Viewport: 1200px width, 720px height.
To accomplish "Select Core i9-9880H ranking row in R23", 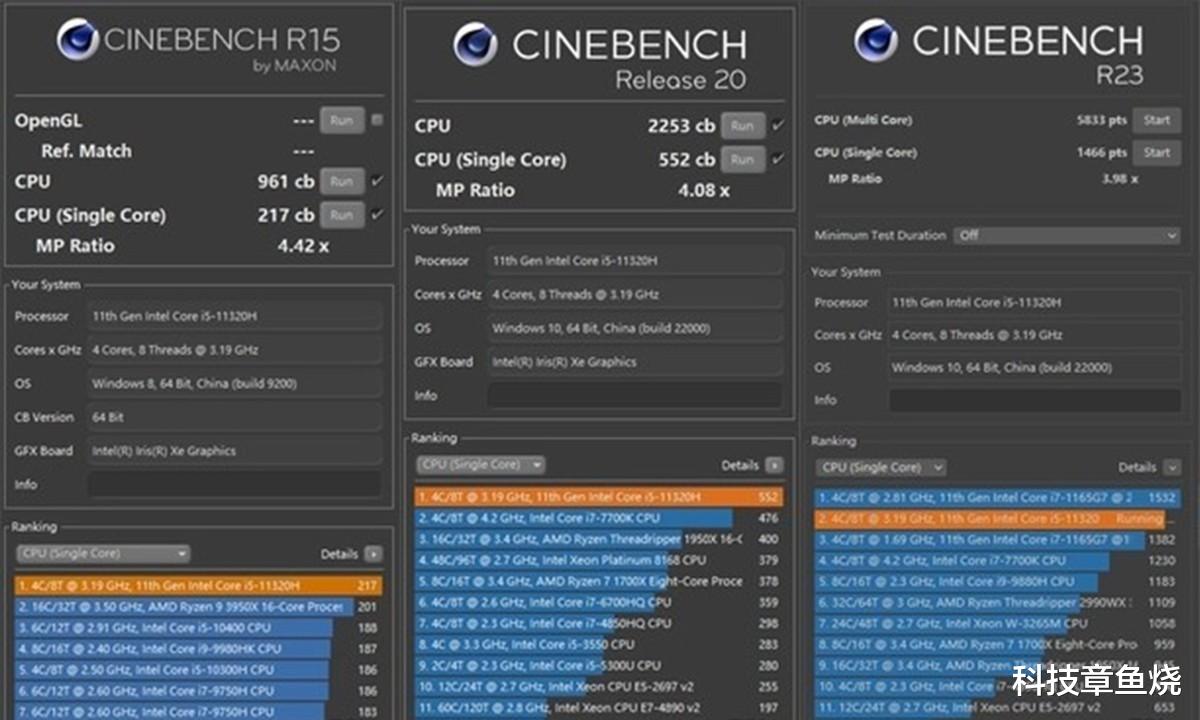I will [999, 581].
